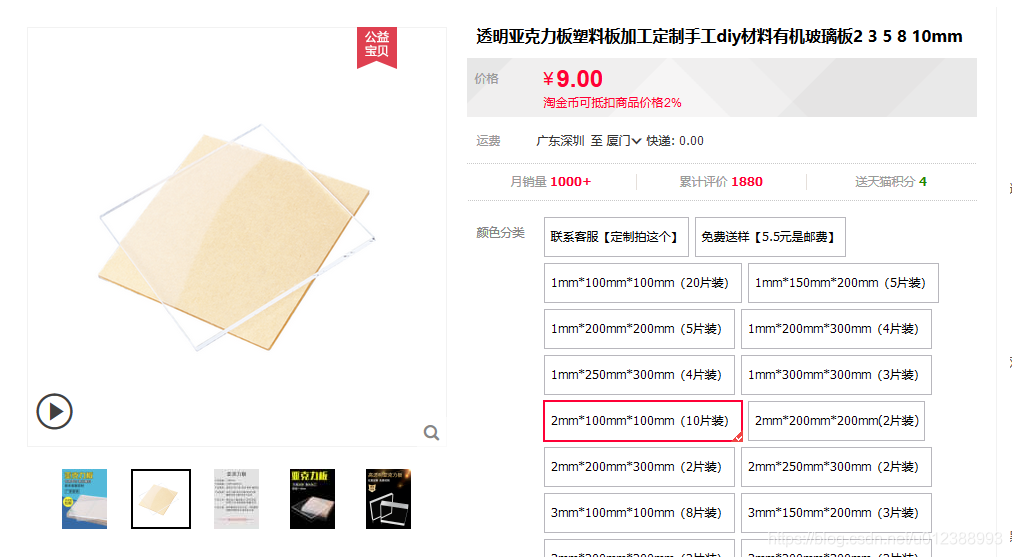Play the product video
Image resolution: width=1012 pixels, height=557 pixels.
(x=54, y=411)
